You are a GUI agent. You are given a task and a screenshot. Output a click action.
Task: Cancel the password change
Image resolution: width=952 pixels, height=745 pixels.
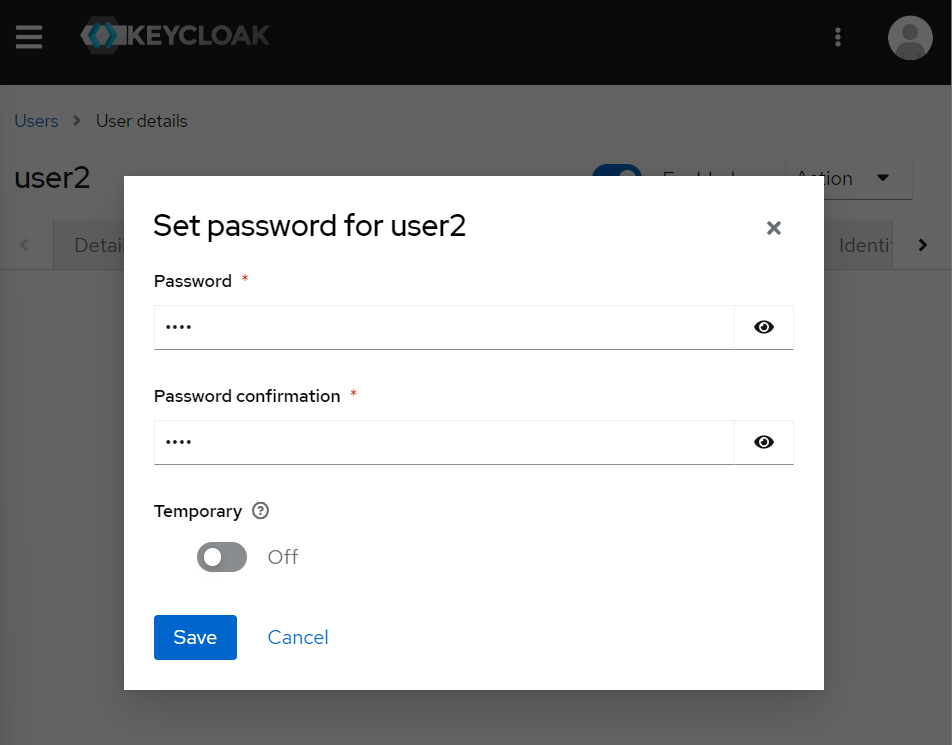click(298, 637)
